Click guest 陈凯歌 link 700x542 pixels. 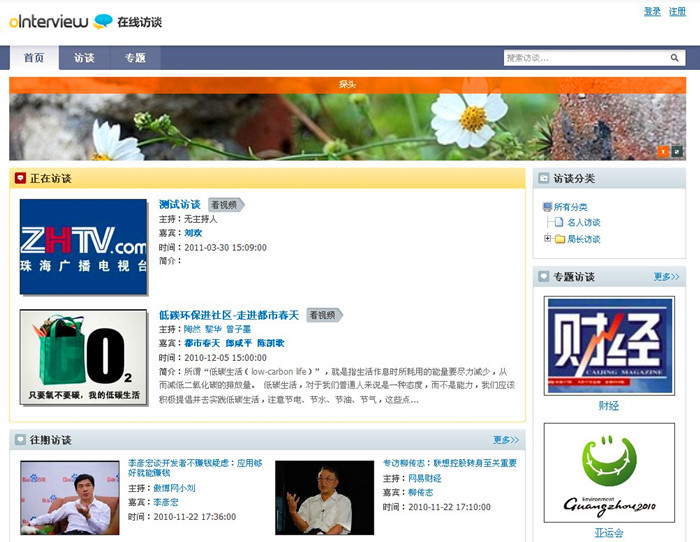(x=271, y=343)
